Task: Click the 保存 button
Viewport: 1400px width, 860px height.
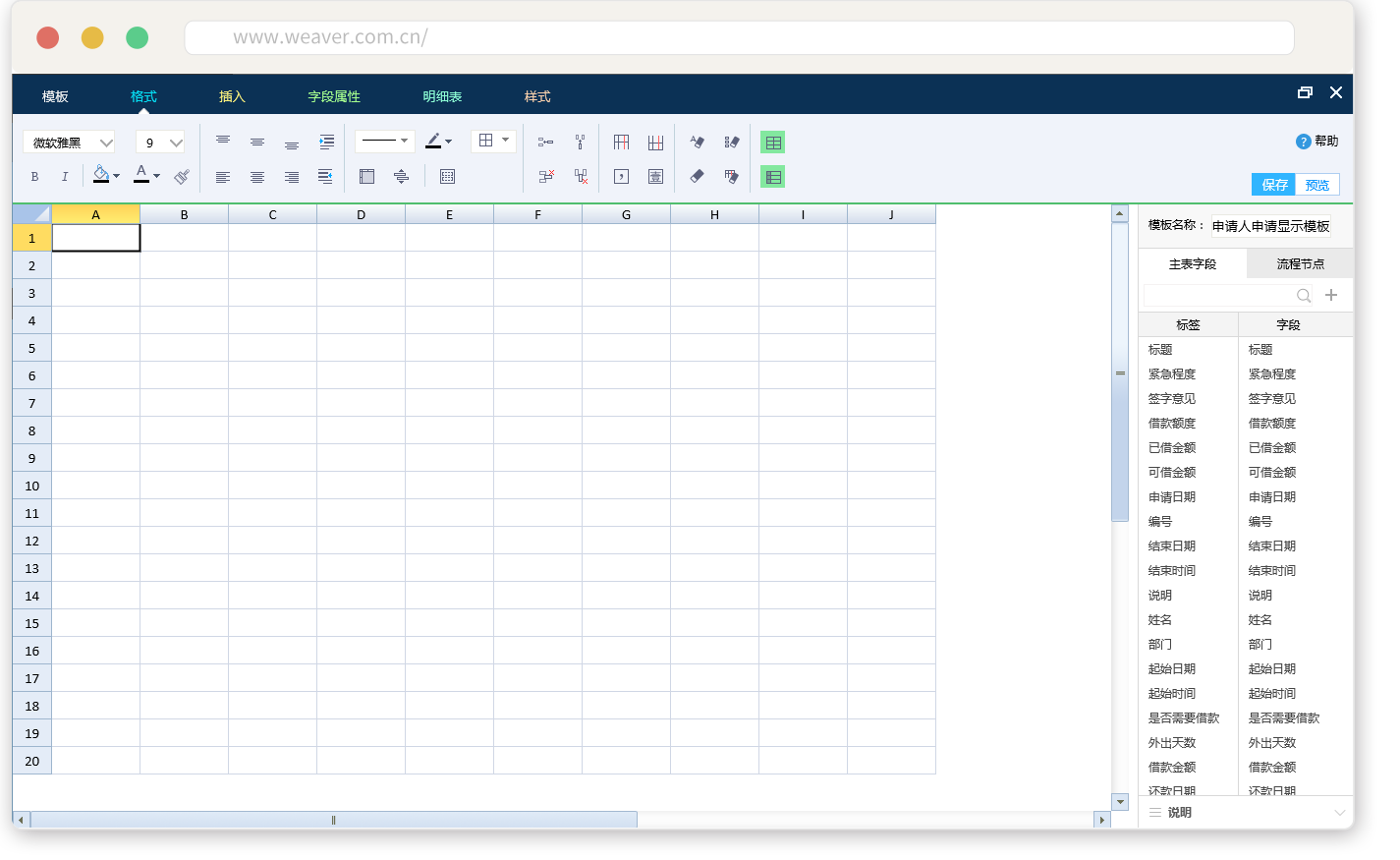Action: pos(1274,185)
